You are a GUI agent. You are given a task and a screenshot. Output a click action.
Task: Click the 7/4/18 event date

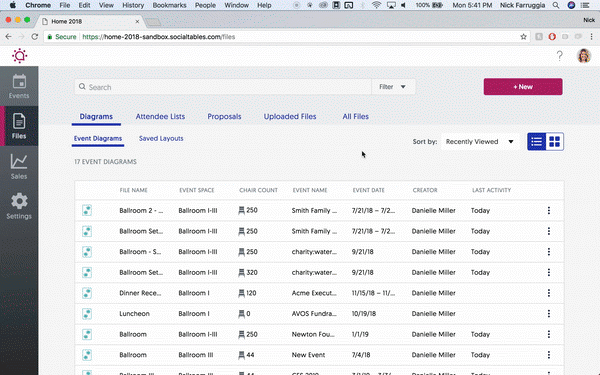tap(361, 355)
